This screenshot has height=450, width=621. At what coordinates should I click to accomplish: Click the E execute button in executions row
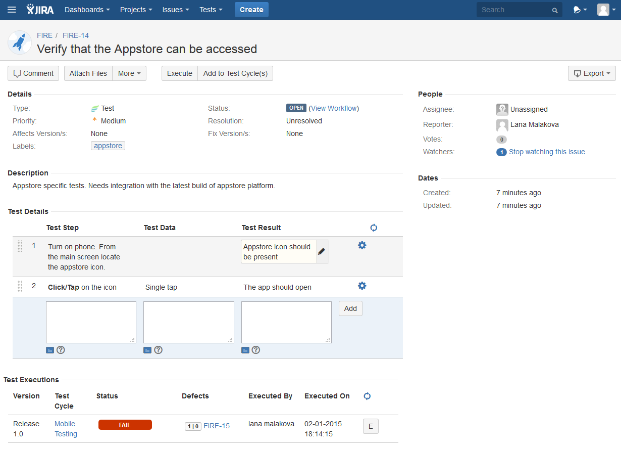click(371, 427)
